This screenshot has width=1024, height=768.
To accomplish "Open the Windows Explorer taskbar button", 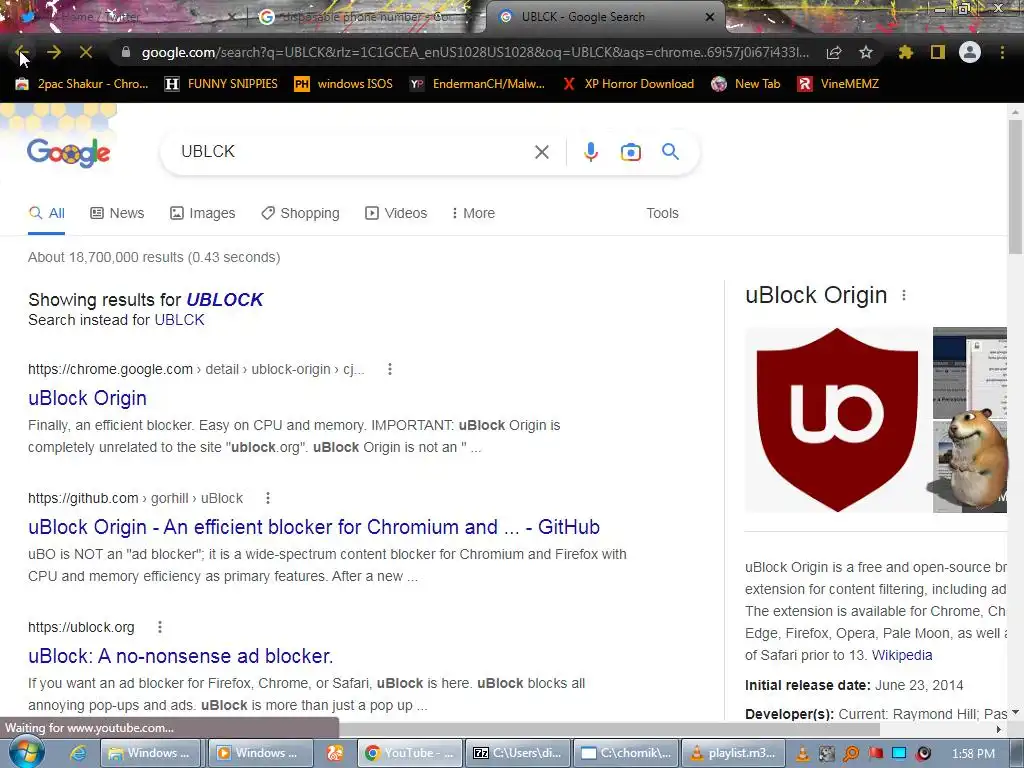I will tap(151, 753).
